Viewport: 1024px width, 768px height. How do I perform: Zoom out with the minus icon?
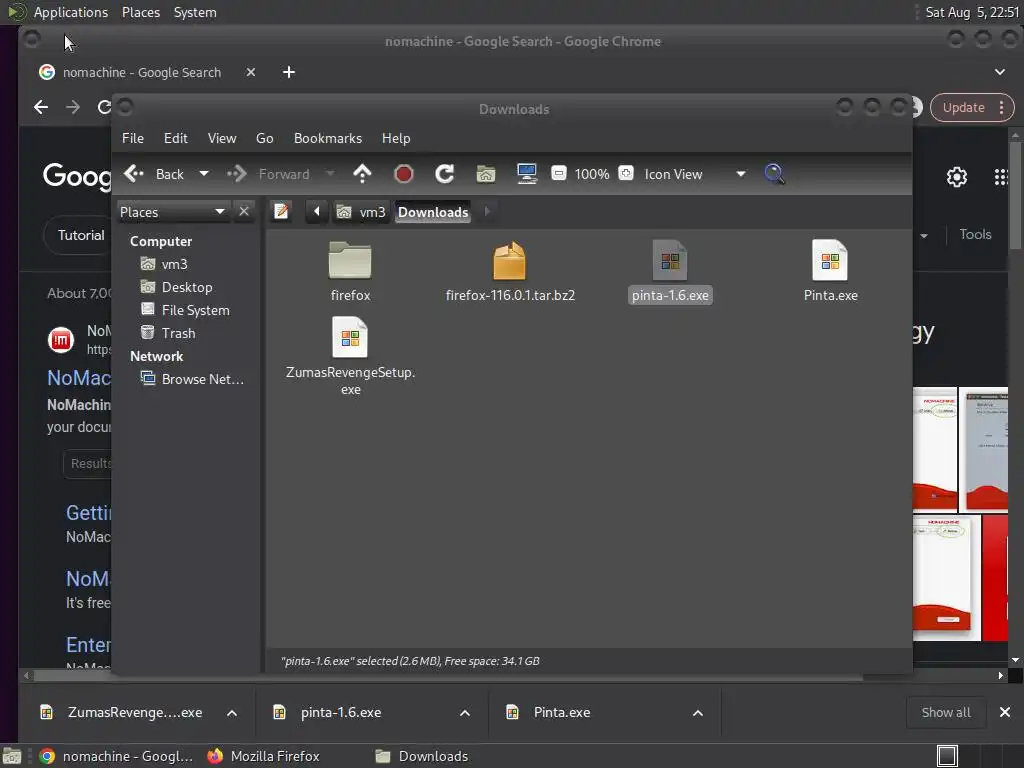click(558, 173)
